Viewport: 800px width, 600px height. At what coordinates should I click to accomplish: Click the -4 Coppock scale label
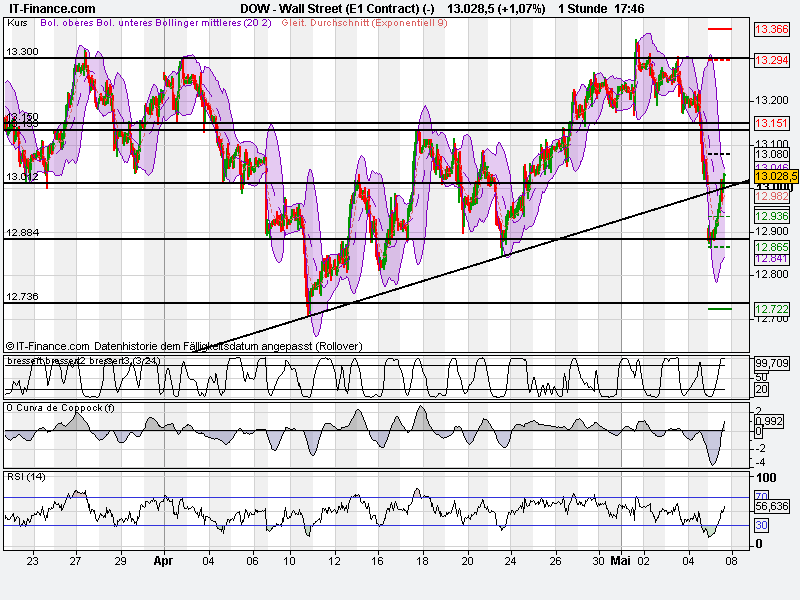coord(760,462)
